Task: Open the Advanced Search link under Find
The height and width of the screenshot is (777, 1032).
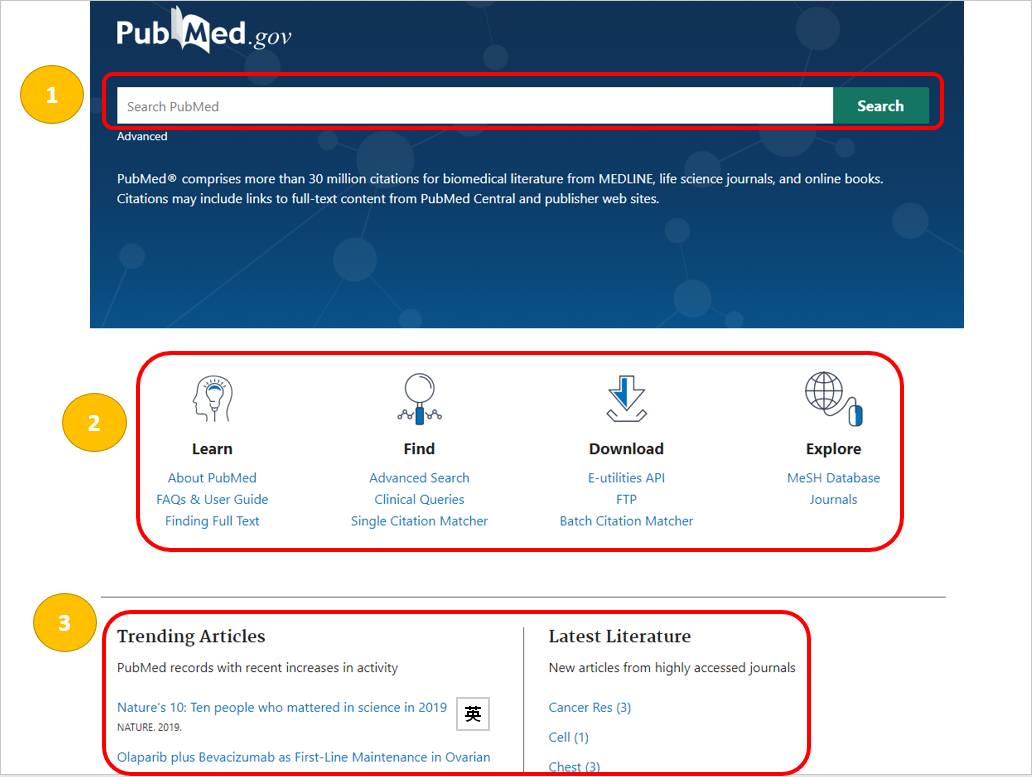Action: coord(419,478)
